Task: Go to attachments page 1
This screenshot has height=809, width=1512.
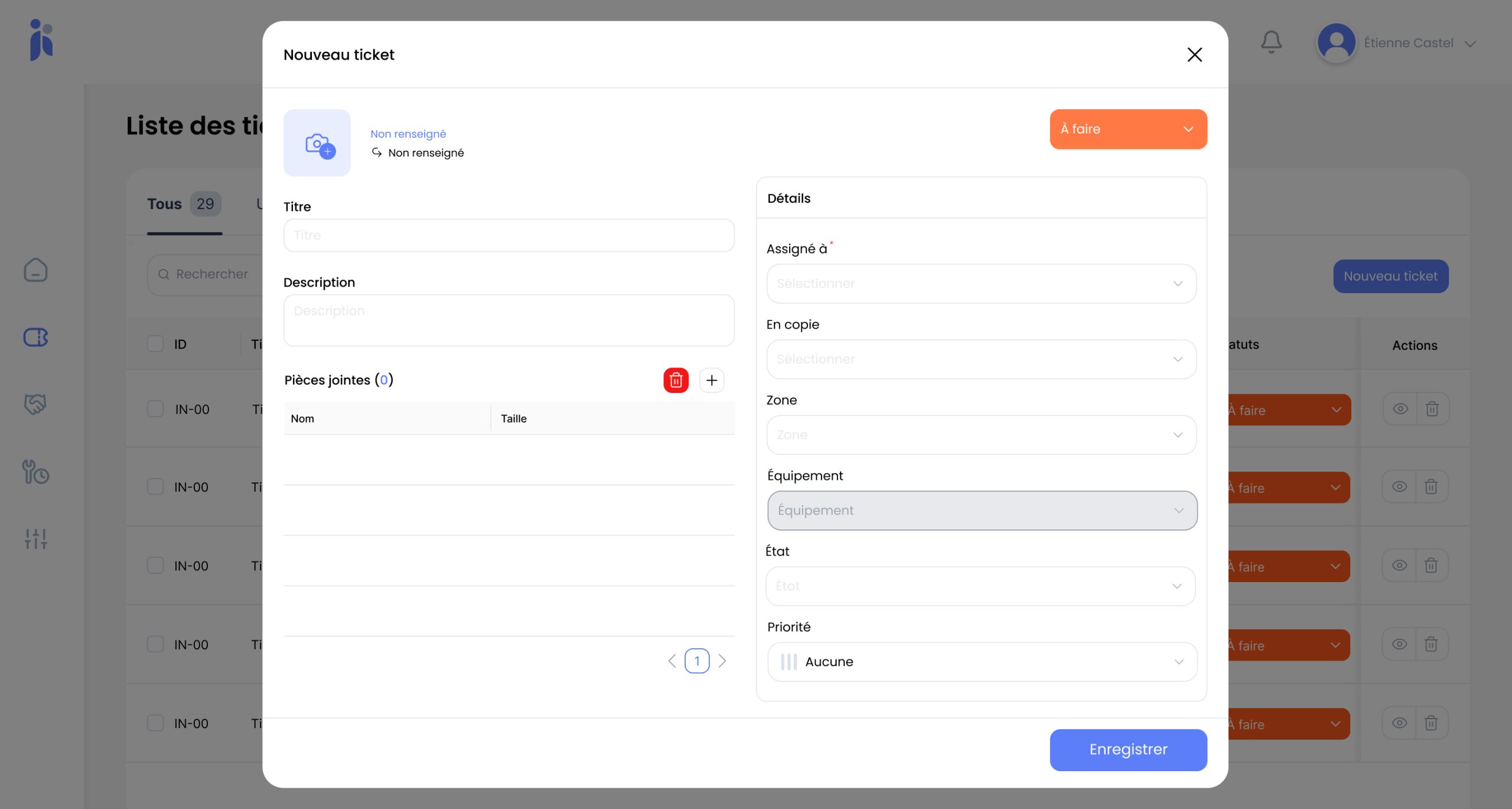Action: pos(697,661)
